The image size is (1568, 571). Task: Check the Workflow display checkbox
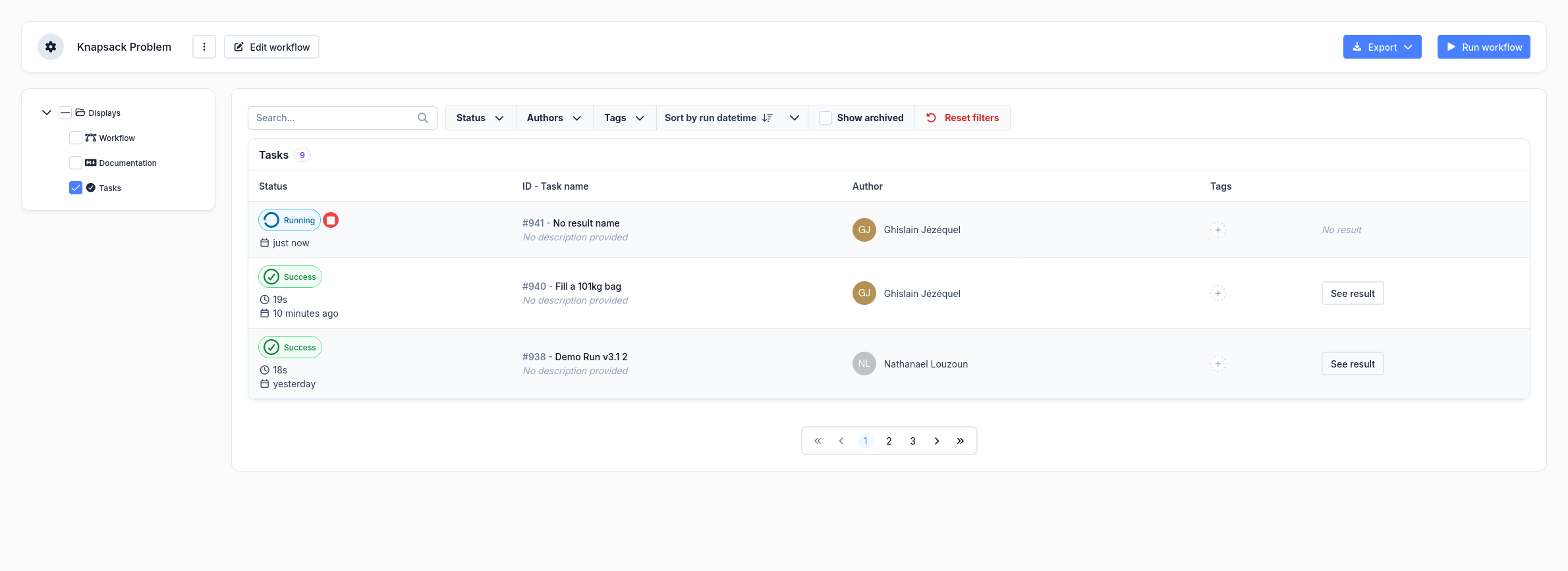(x=76, y=138)
